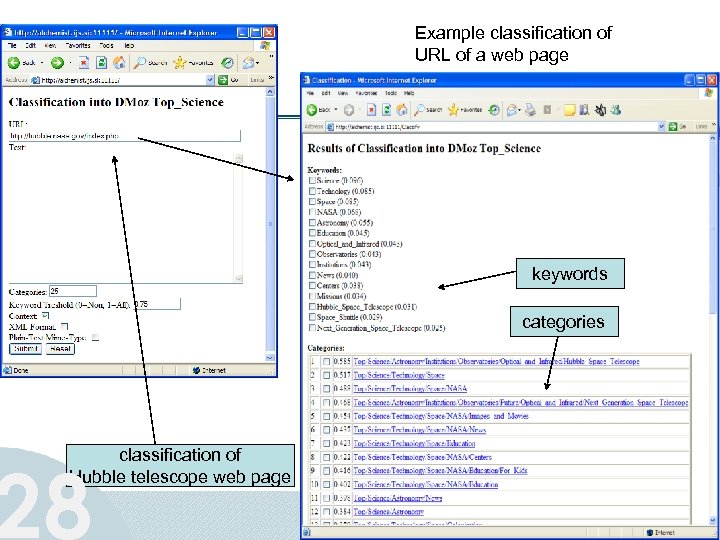The height and width of the screenshot is (540, 720).
Task: Click Forward arrow in left browser window
Action: (57, 63)
